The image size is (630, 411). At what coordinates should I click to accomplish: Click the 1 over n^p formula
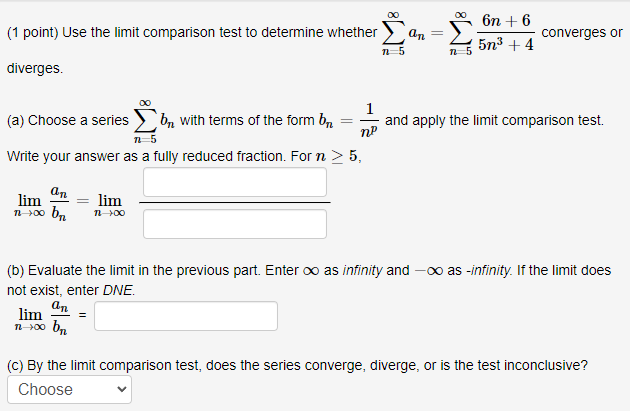point(369,120)
